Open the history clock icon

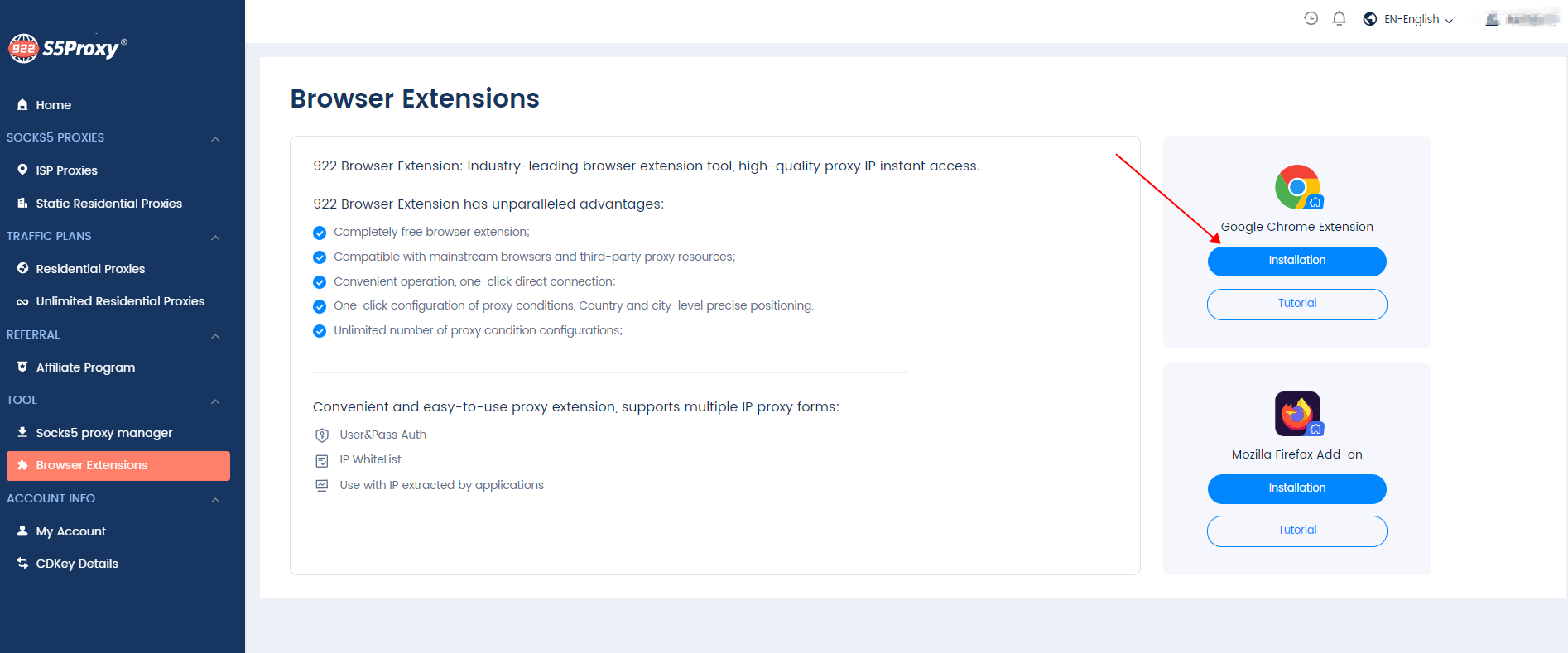(x=1311, y=18)
